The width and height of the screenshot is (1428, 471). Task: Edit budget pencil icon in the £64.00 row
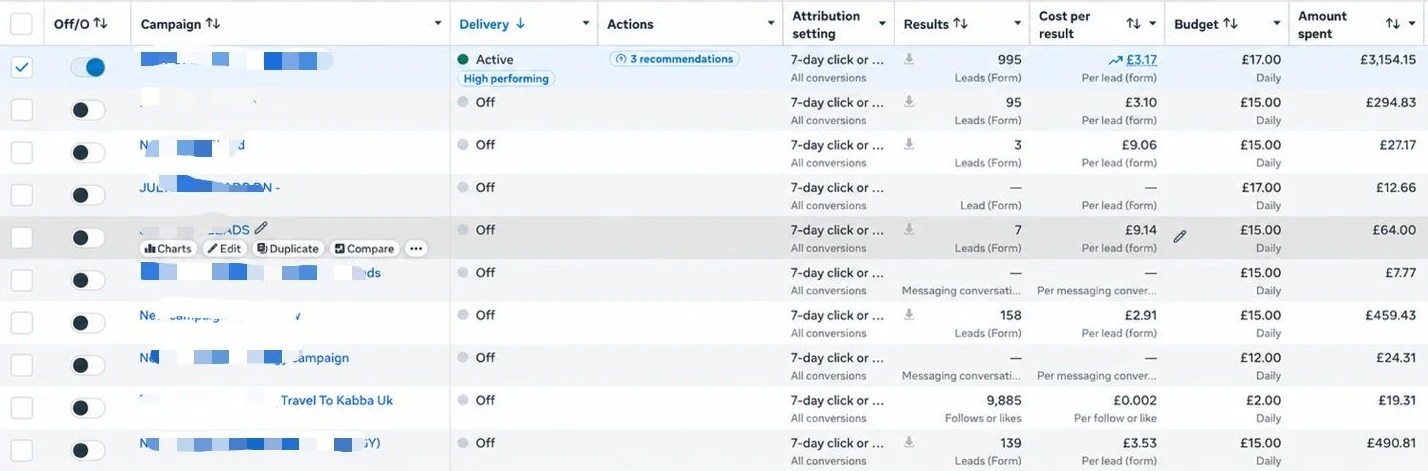(x=1180, y=237)
